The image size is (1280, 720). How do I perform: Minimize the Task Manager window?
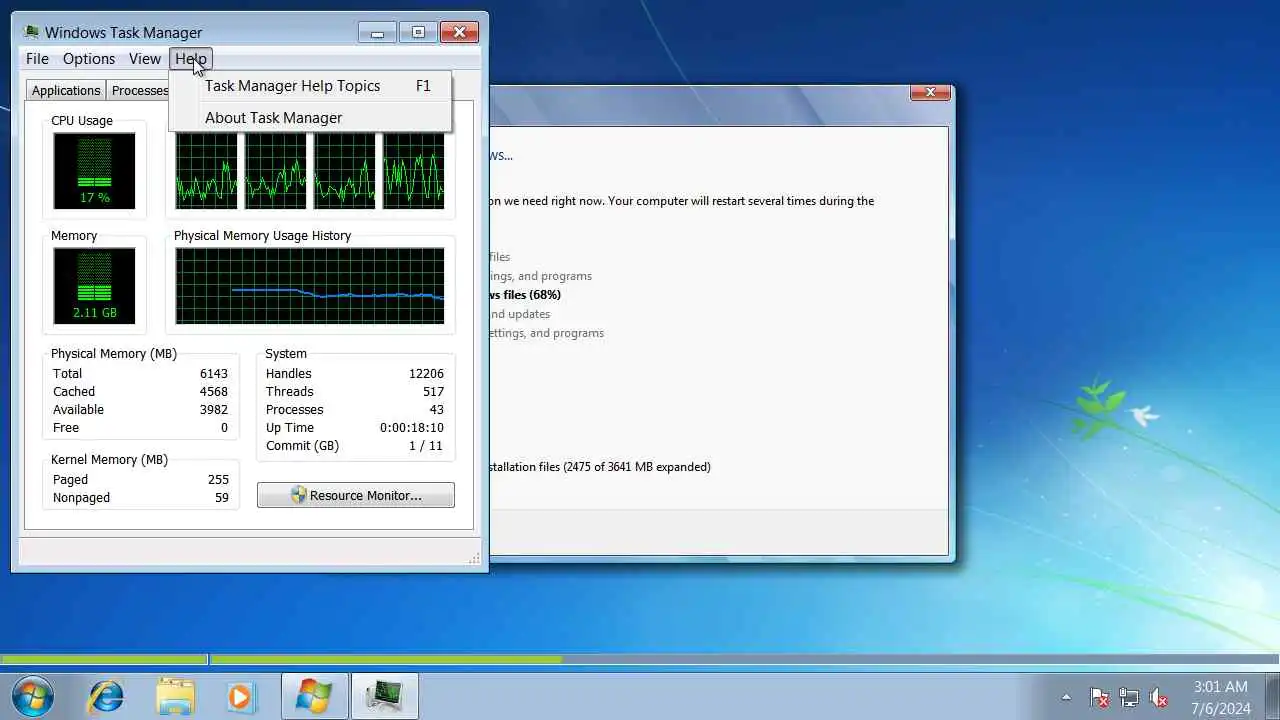click(377, 32)
